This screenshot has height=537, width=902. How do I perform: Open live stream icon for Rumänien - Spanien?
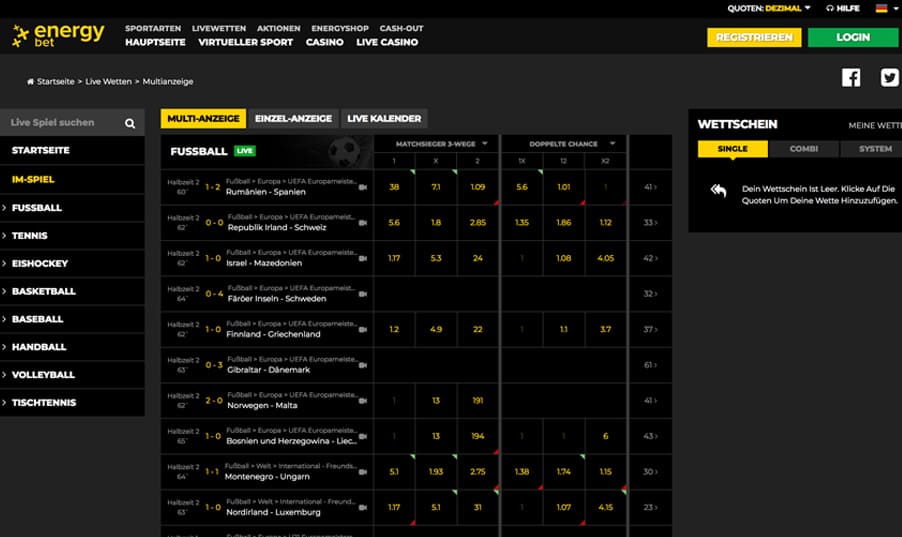[x=363, y=187]
